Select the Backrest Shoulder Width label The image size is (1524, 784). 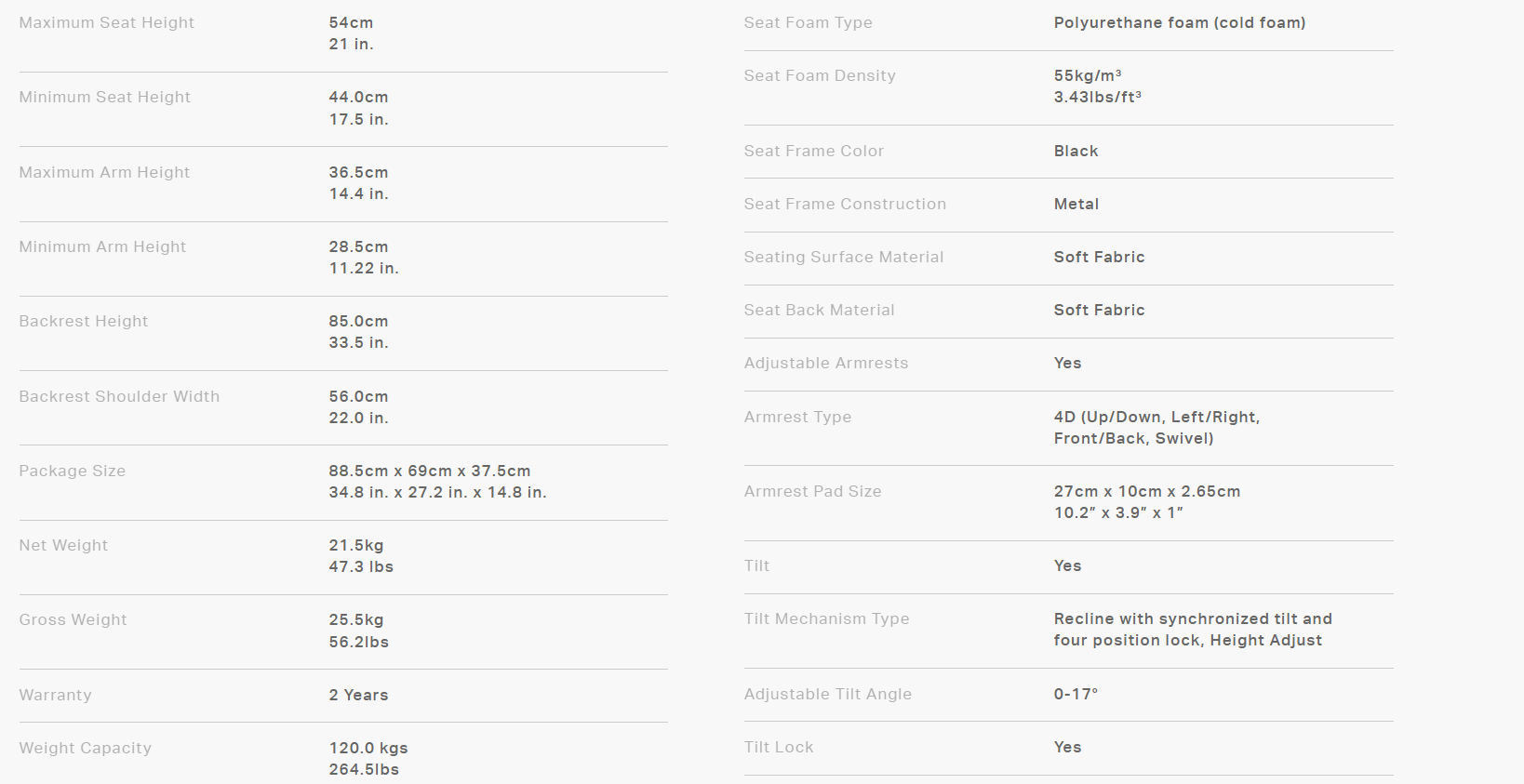[119, 396]
